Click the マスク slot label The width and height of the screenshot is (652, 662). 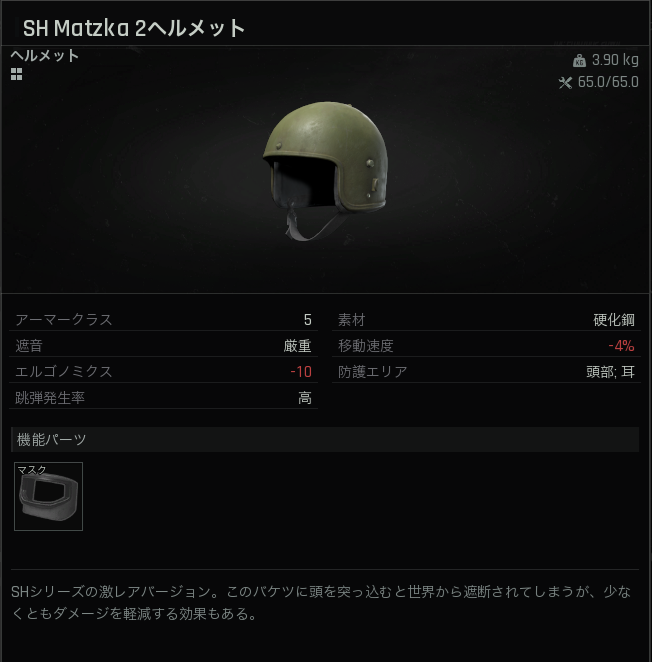[32, 469]
